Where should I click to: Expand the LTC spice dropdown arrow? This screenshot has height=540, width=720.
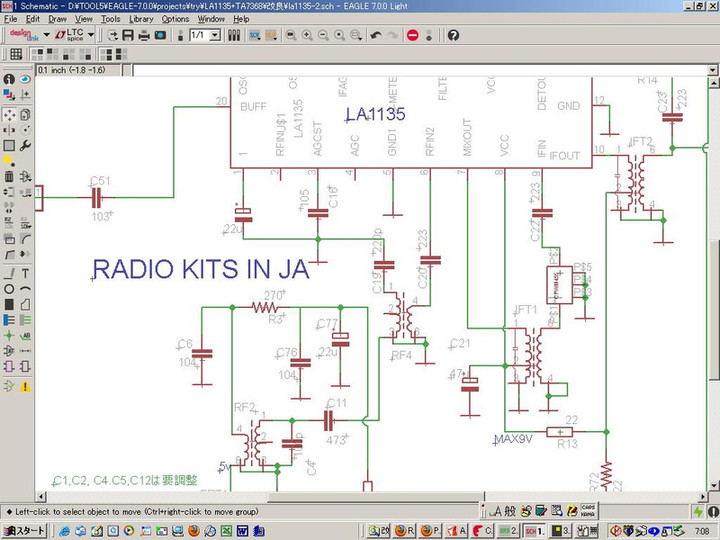tap(91, 35)
